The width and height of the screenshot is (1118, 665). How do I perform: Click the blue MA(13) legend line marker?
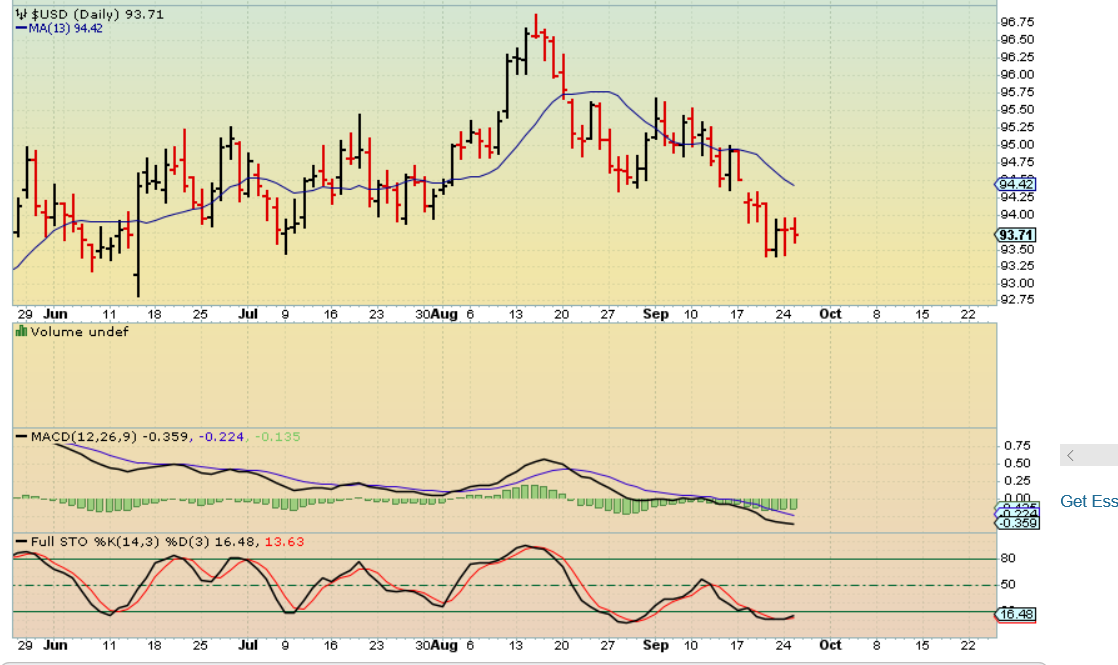coord(21,28)
